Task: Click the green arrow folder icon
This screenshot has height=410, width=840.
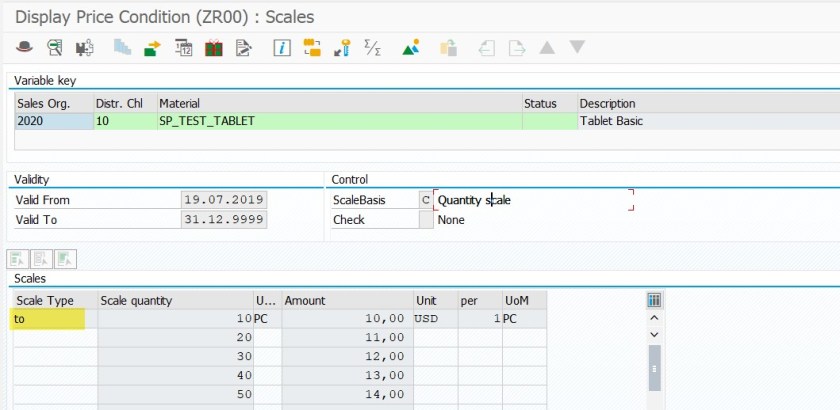Action: [152, 47]
